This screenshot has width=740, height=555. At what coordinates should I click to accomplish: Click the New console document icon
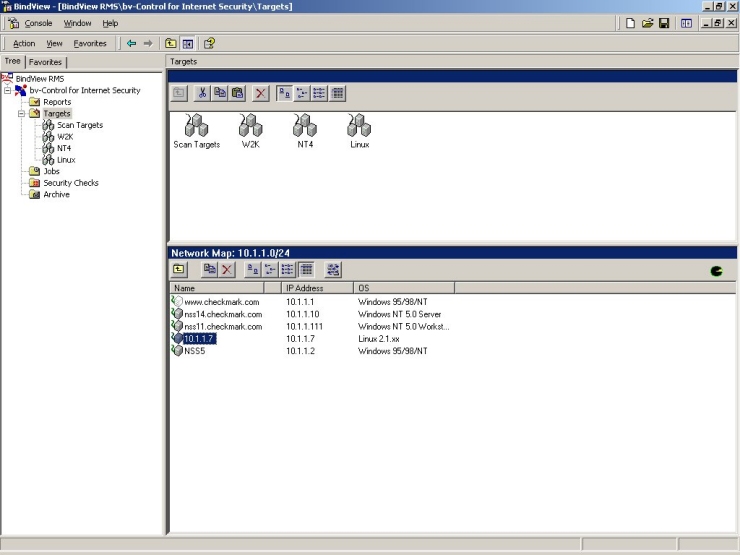point(630,23)
